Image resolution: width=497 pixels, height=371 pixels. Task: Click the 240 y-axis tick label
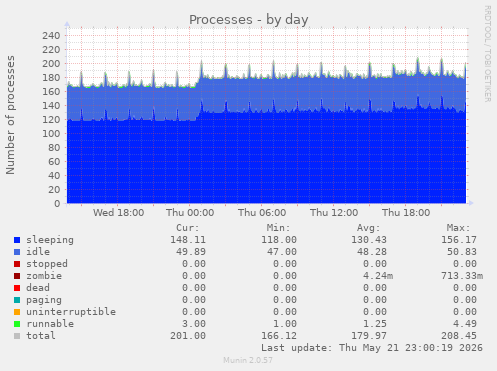pyautogui.click(x=51, y=36)
